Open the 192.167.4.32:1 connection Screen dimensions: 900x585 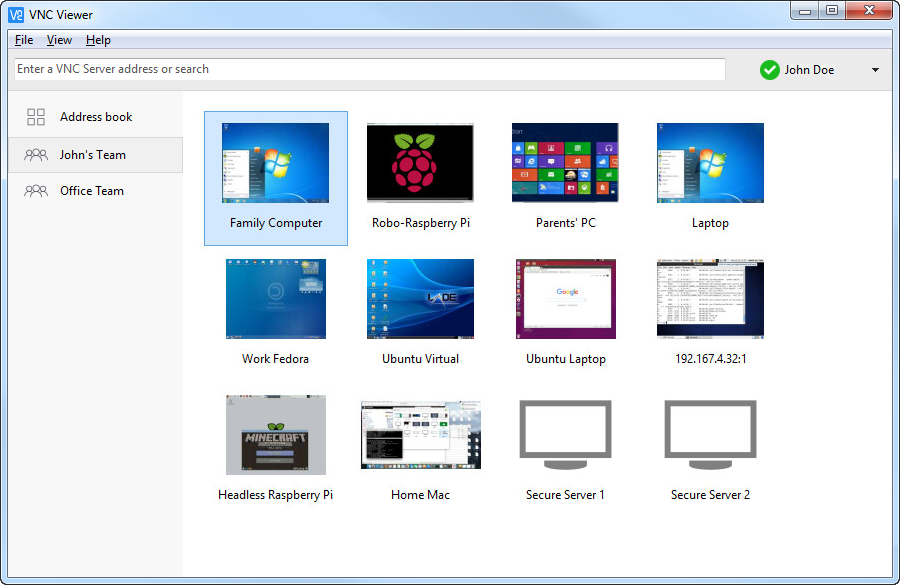point(710,298)
